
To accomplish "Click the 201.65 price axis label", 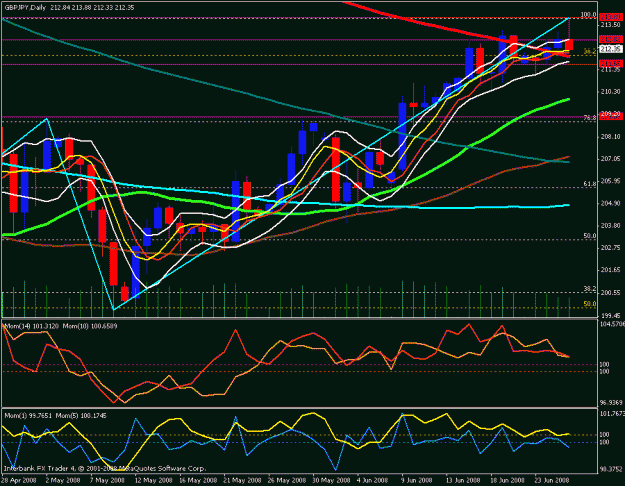I will [x=611, y=270].
